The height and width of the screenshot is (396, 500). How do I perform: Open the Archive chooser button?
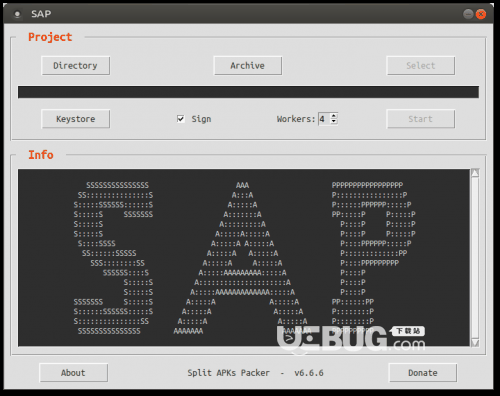248,66
